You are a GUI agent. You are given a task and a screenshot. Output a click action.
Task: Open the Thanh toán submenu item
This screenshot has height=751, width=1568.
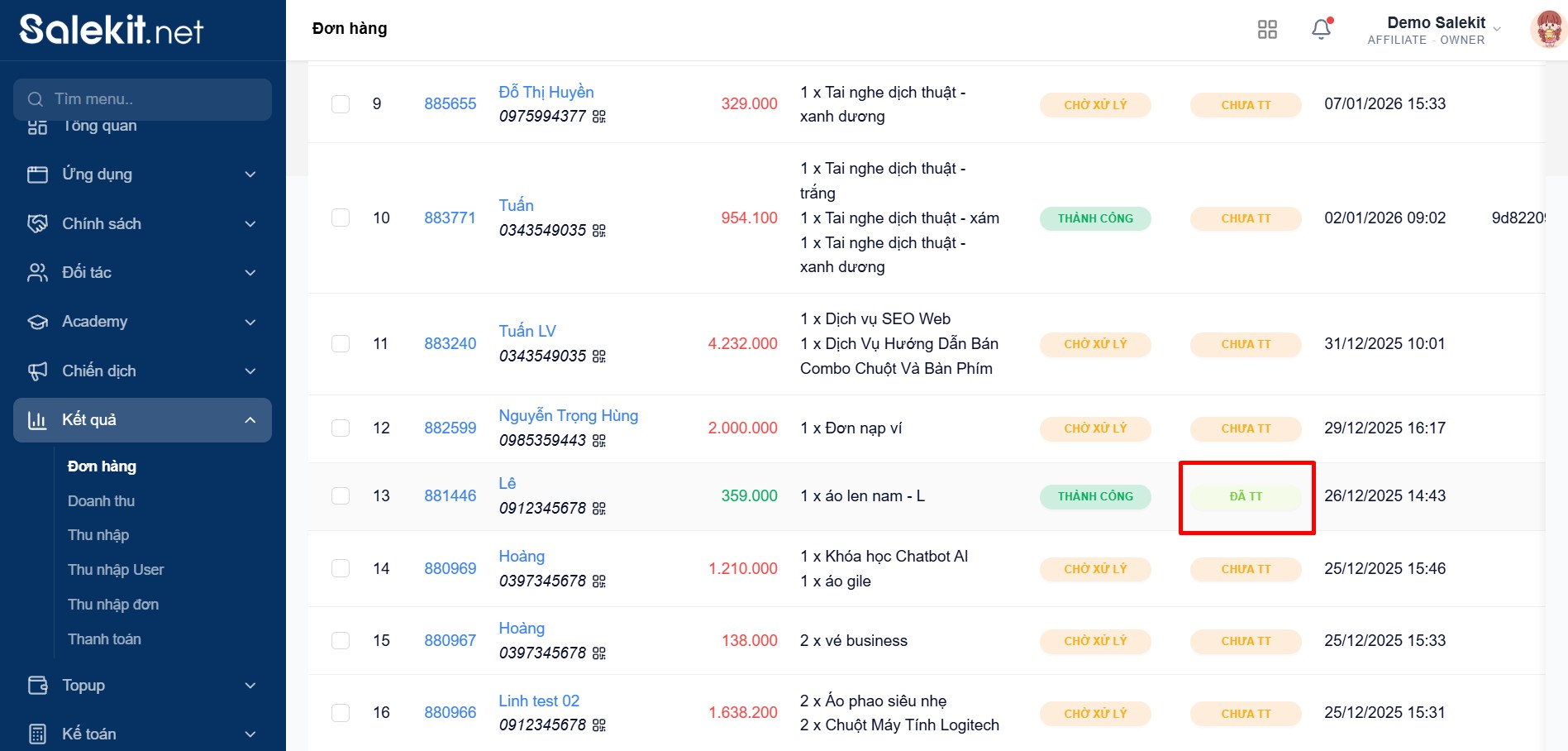104,639
